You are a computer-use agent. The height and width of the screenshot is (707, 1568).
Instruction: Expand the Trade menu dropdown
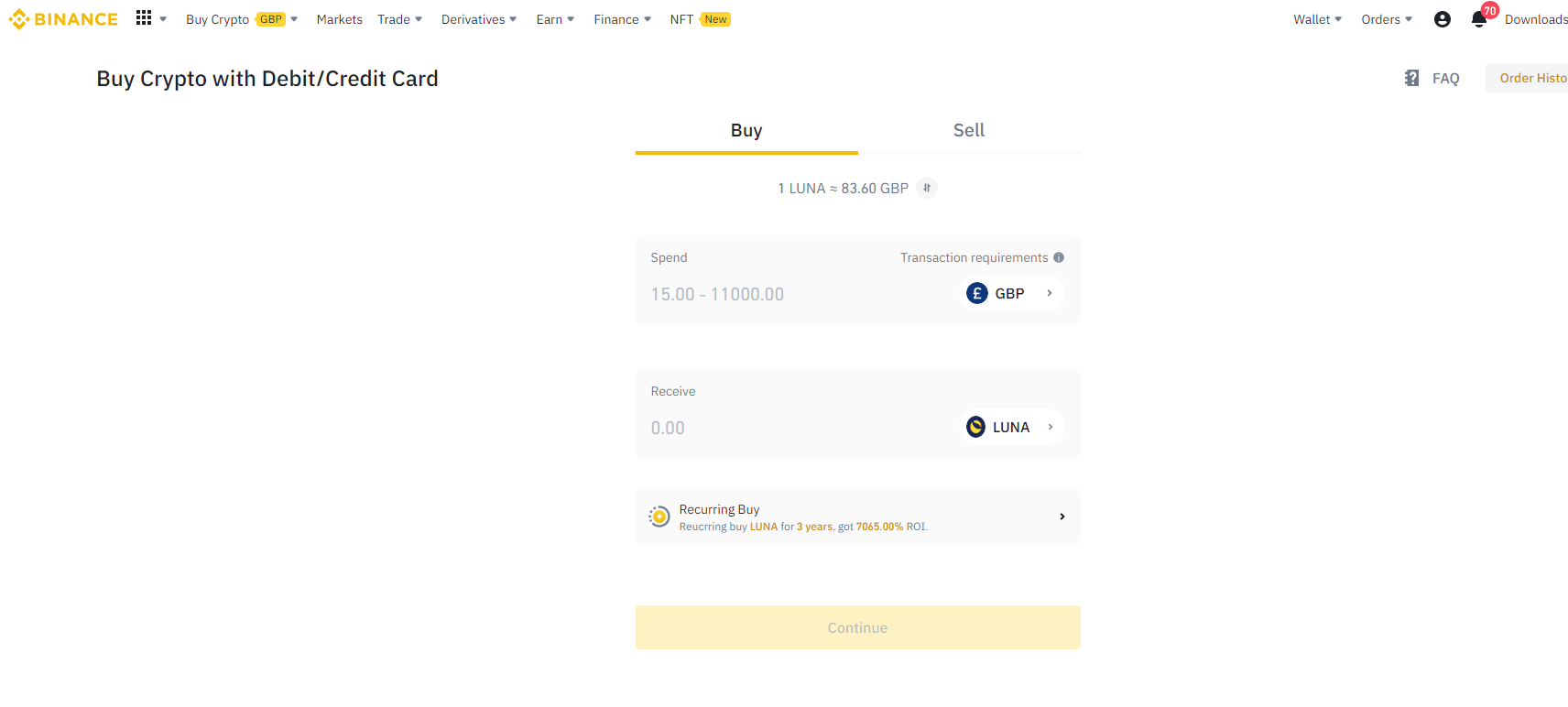pyautogui.click(x=399, y=19)
